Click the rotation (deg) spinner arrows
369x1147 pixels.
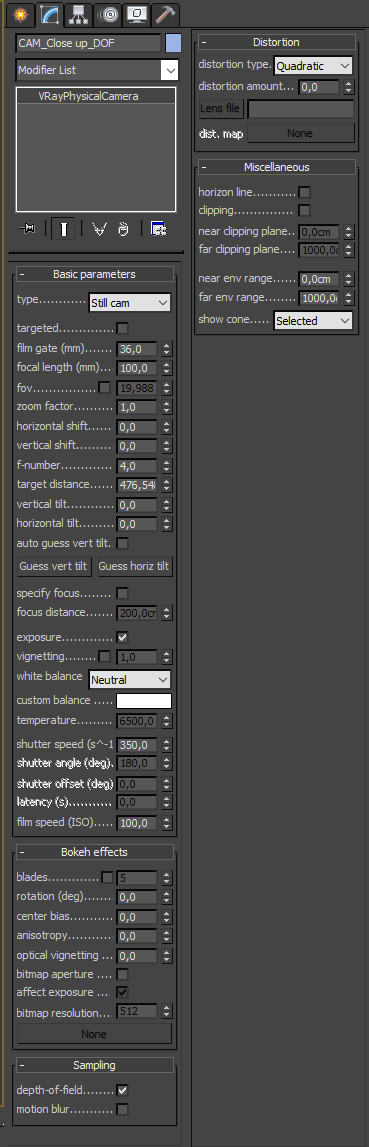pos(167,897)
